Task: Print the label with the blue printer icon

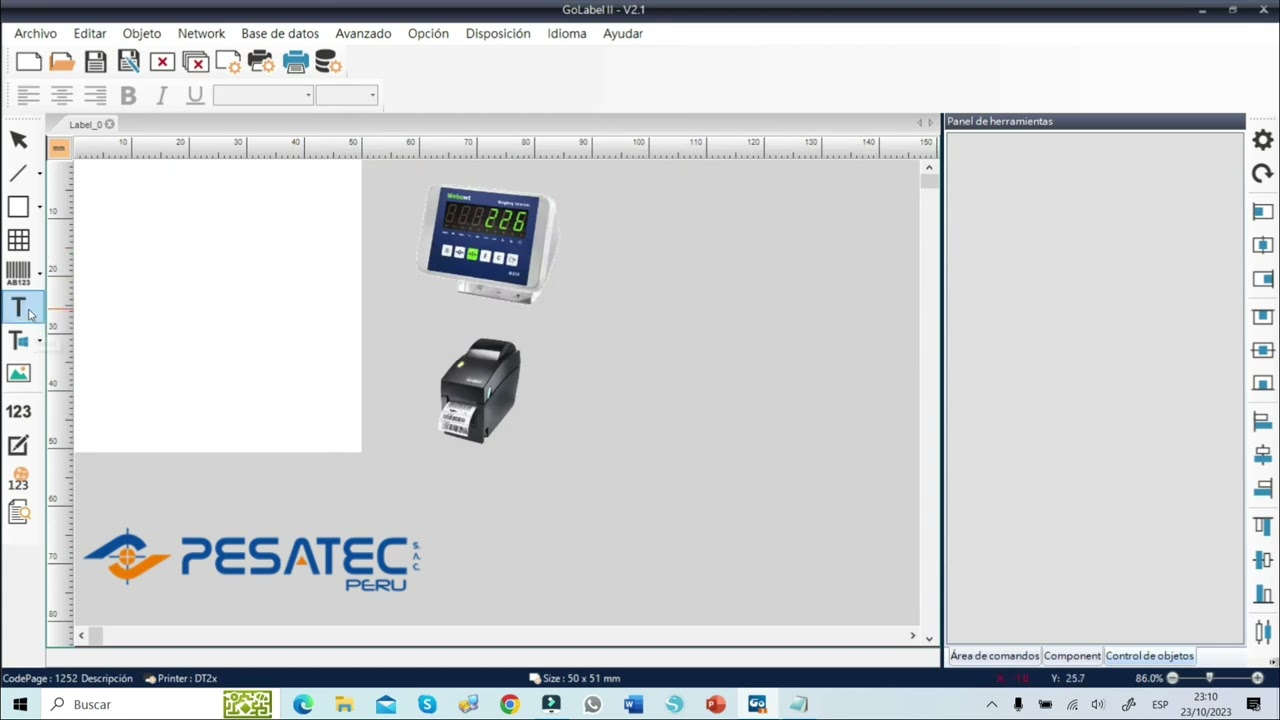Action: 295,62
